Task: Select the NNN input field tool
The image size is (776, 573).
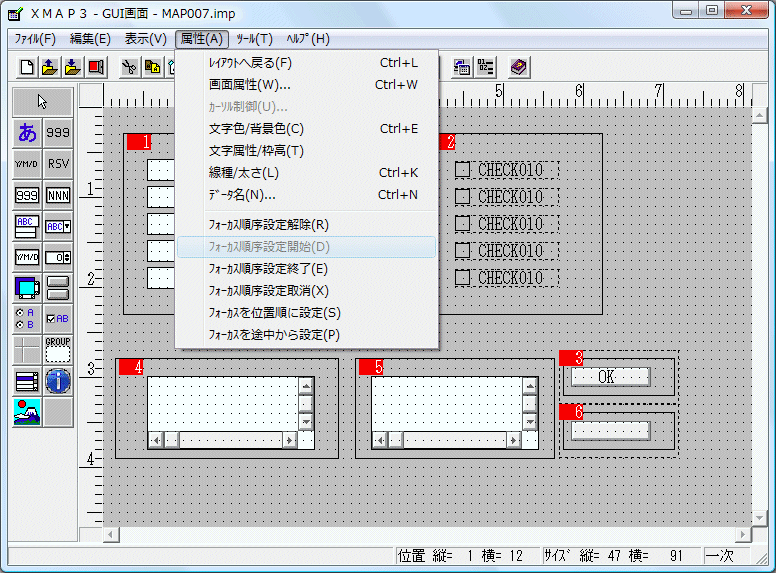Action: 58,195
